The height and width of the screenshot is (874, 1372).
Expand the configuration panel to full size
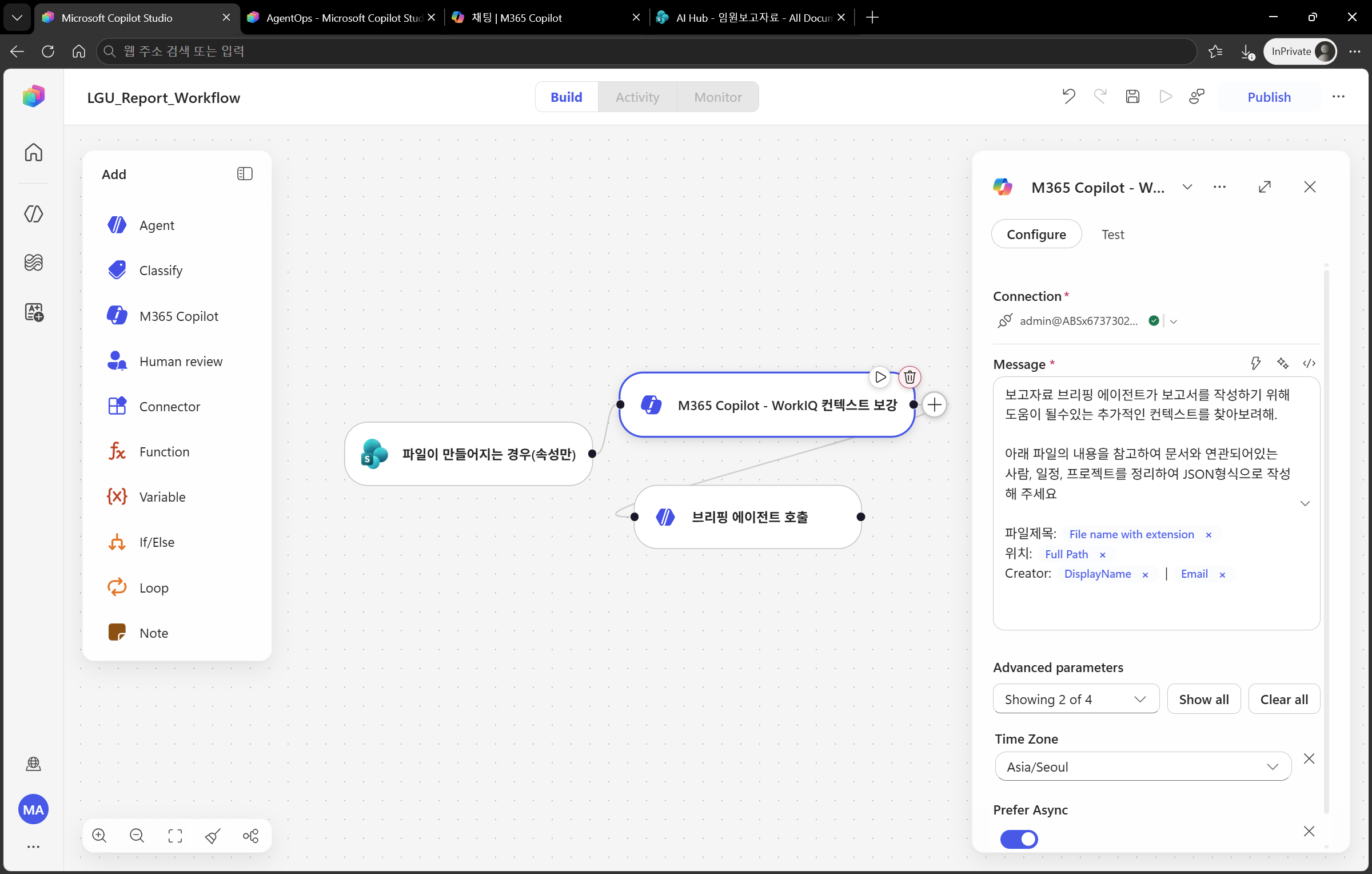click(x=1265, y=187)
